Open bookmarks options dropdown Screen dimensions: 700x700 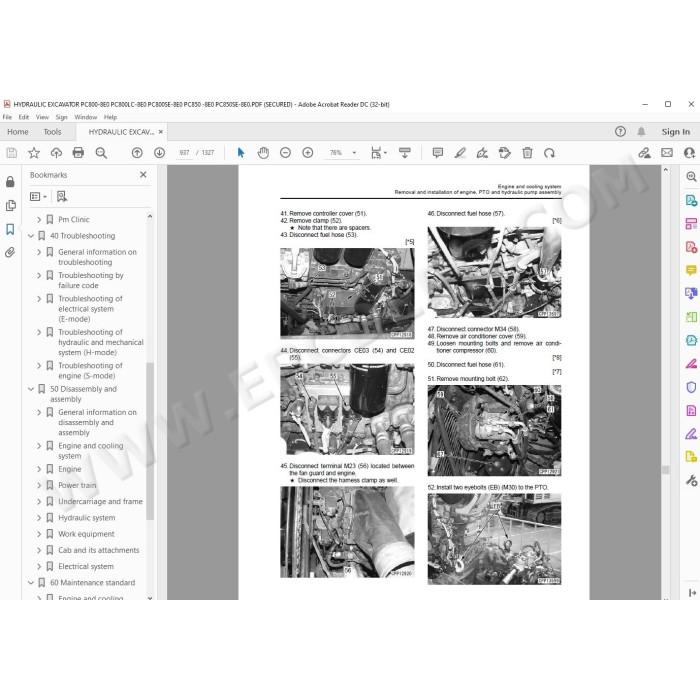(x=38, y=196)
